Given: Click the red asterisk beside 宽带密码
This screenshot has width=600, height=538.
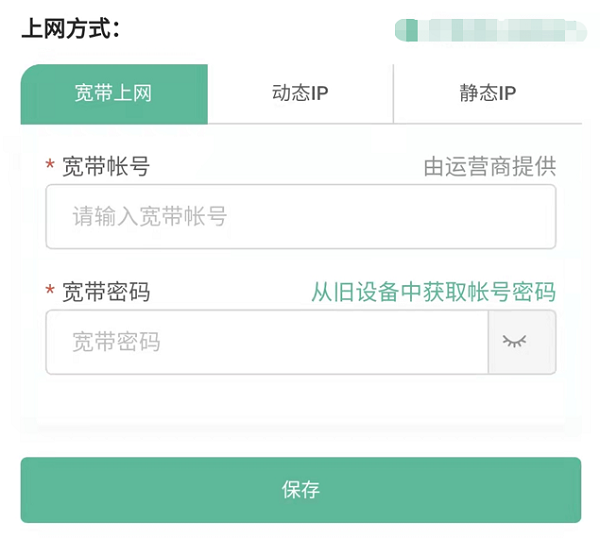Looking at the screenshot, I should (x=50, y=291).
